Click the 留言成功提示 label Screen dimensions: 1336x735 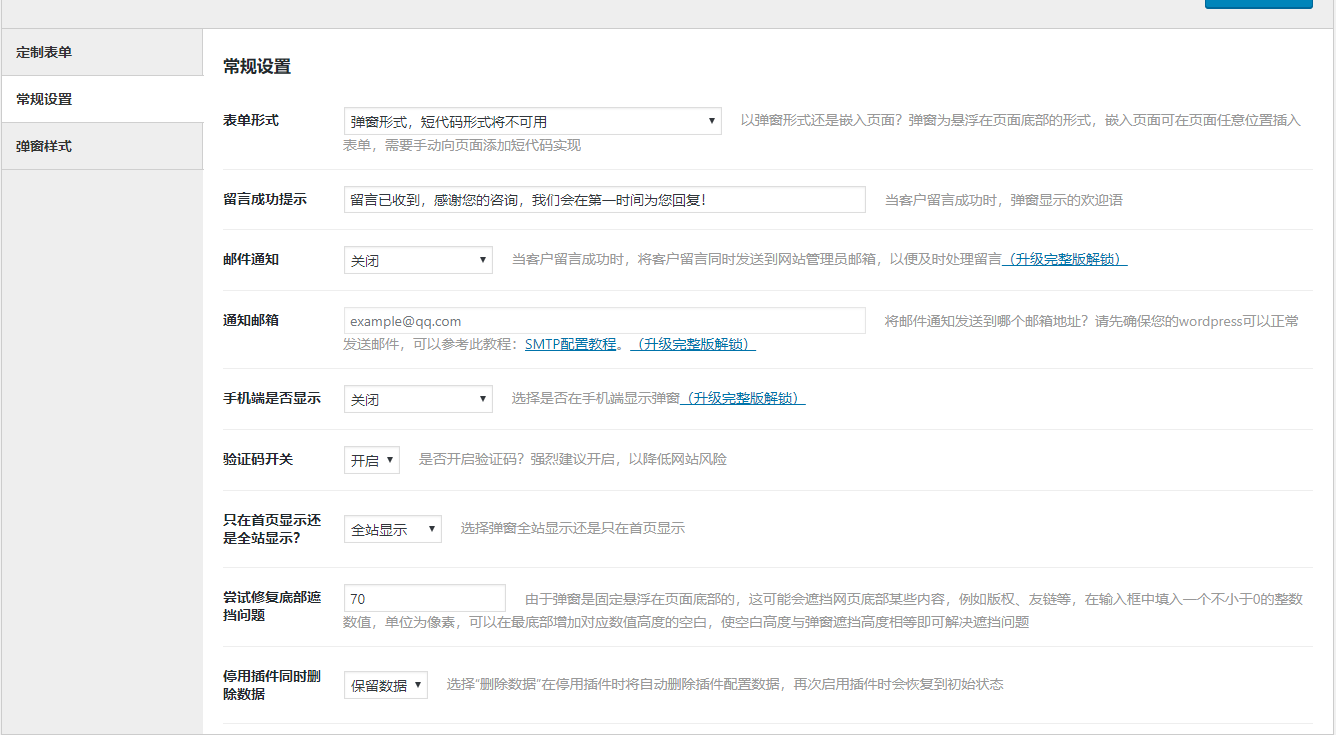click(x=265, y=199)
